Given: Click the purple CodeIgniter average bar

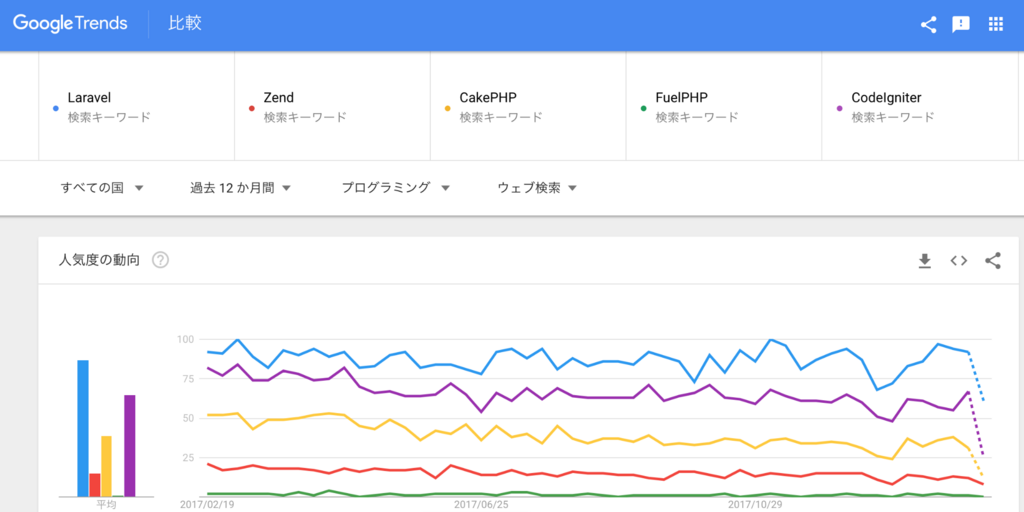Looking at the screenshot, I should click(x=129, y=446).
